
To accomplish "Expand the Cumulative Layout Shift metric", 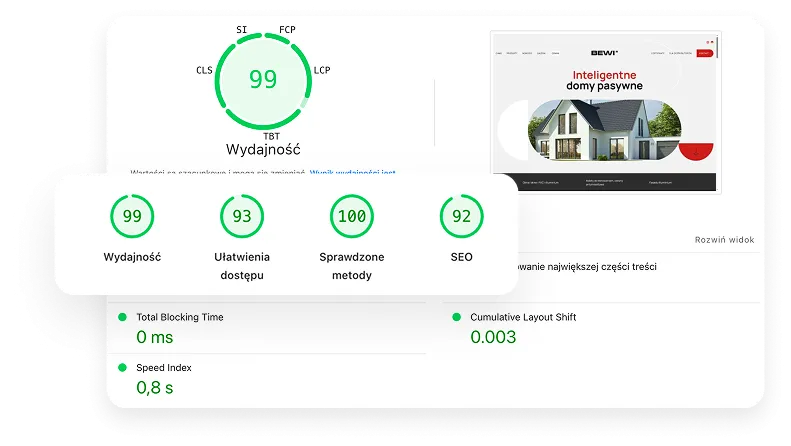I will point(523,317).
